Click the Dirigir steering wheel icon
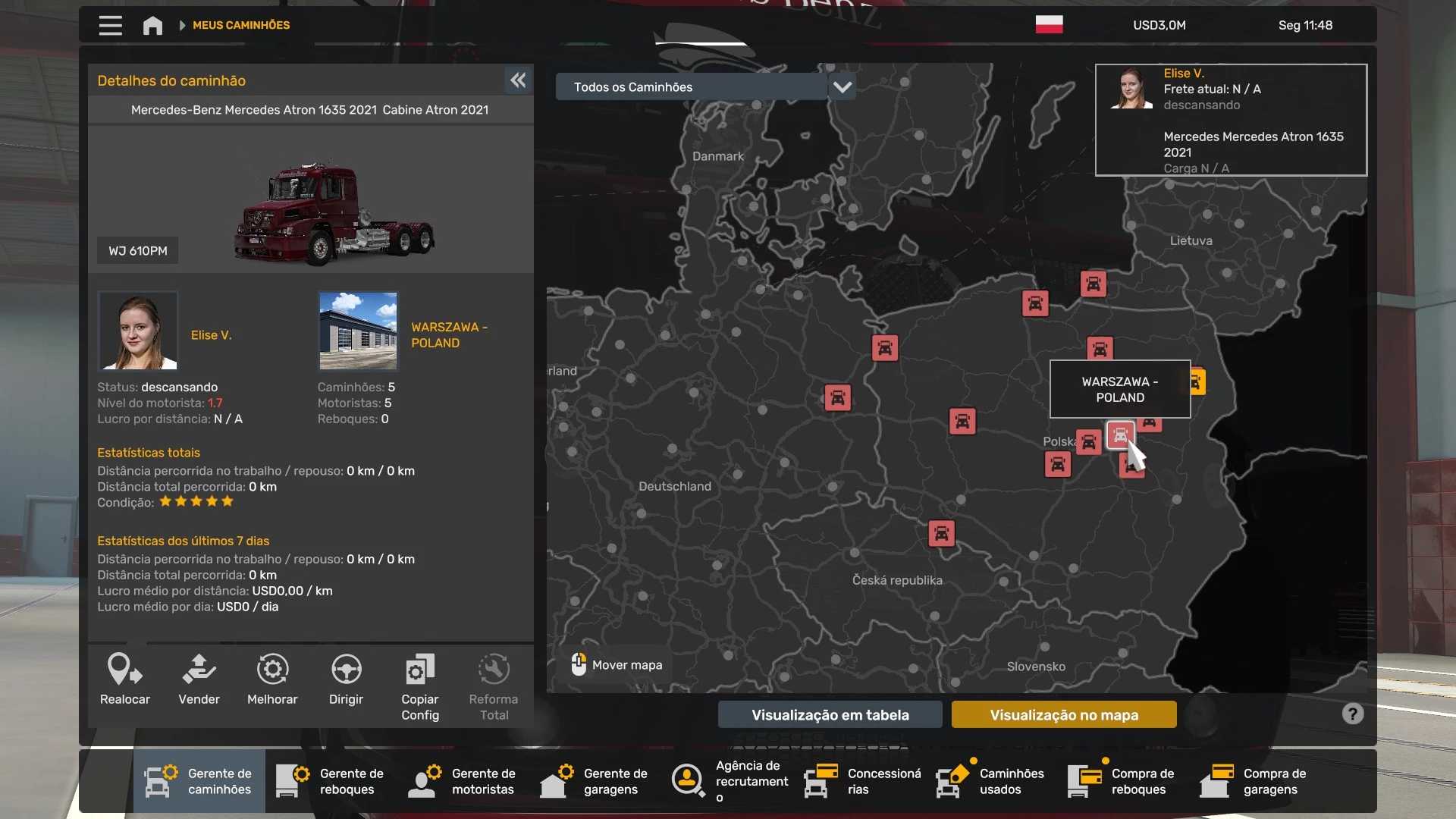This screenshot has width=1456, height=819. [346, 670]
